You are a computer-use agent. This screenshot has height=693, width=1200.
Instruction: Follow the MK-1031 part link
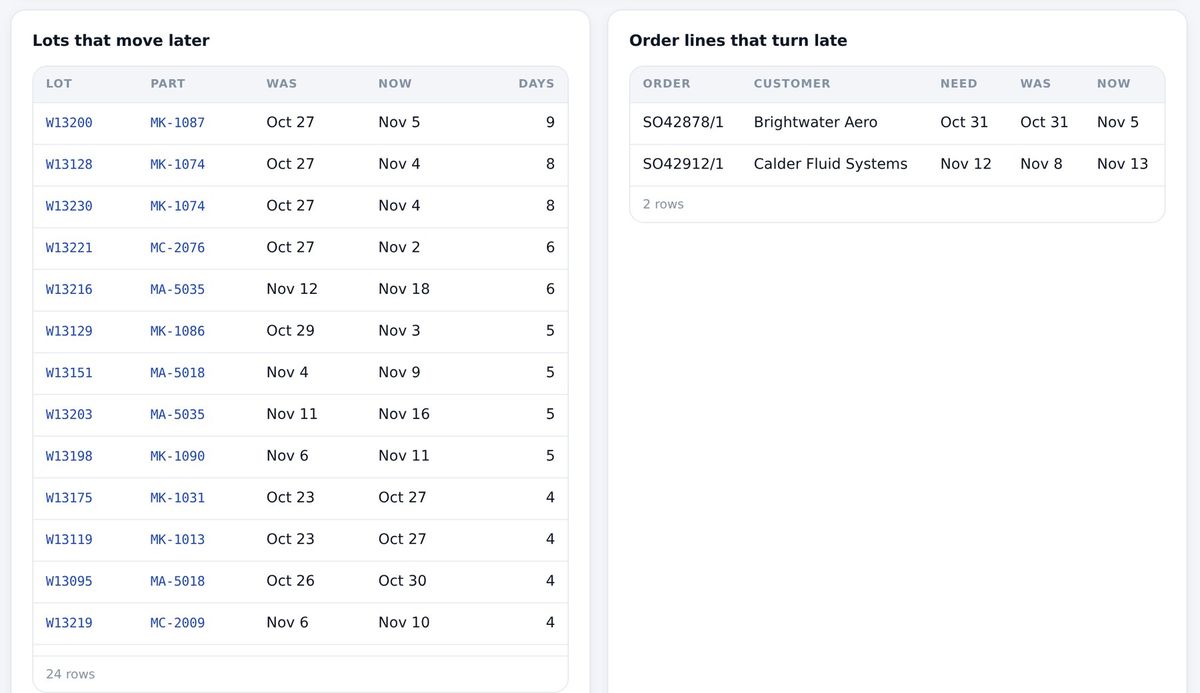pyautogui.click(x=177, y=498)
